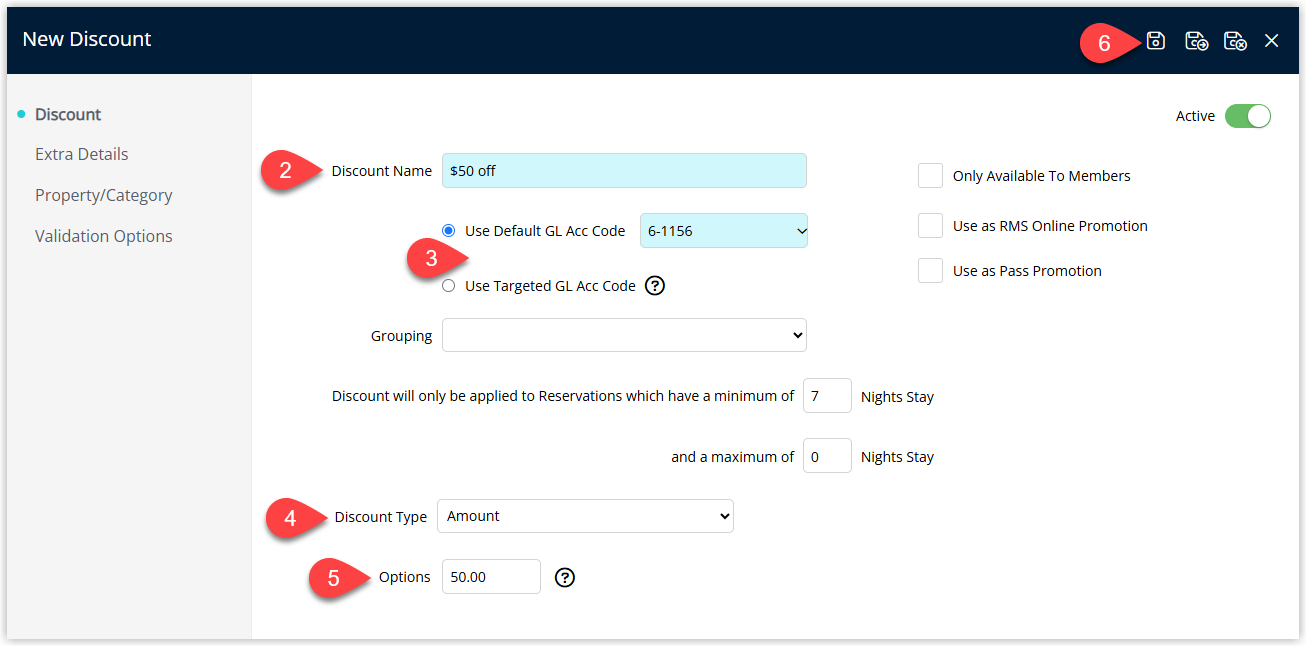Click the Discount Name field
The image size is (1307, 647).
[624, 171]
